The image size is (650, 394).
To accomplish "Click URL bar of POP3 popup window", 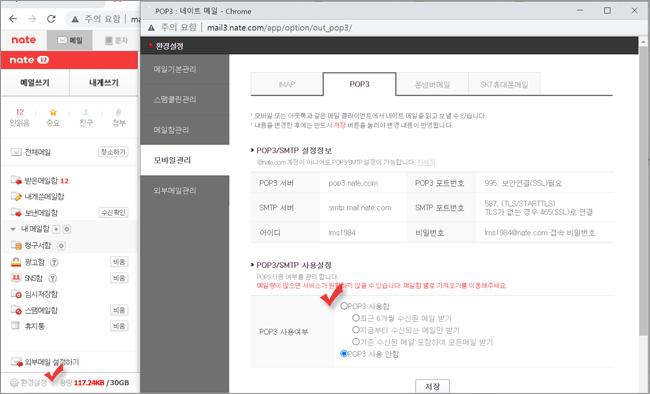I will coord(279,28).
